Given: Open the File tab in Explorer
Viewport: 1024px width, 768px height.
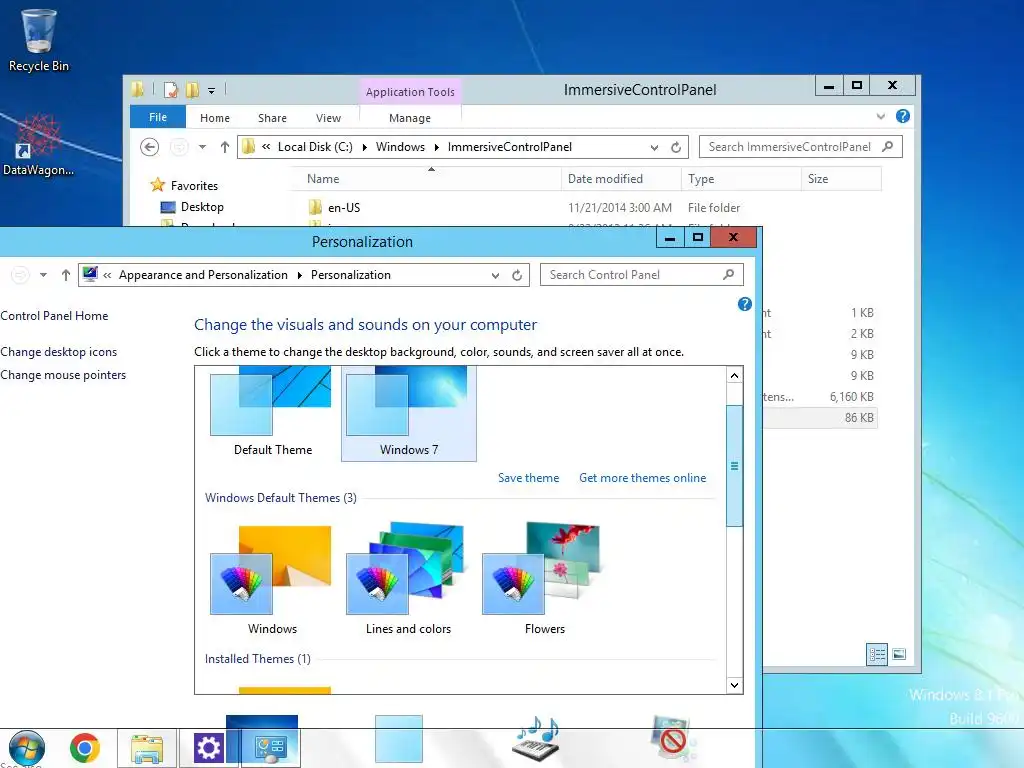Looking at the screenshot, I should pyautogui.click(x=158, y=117).
